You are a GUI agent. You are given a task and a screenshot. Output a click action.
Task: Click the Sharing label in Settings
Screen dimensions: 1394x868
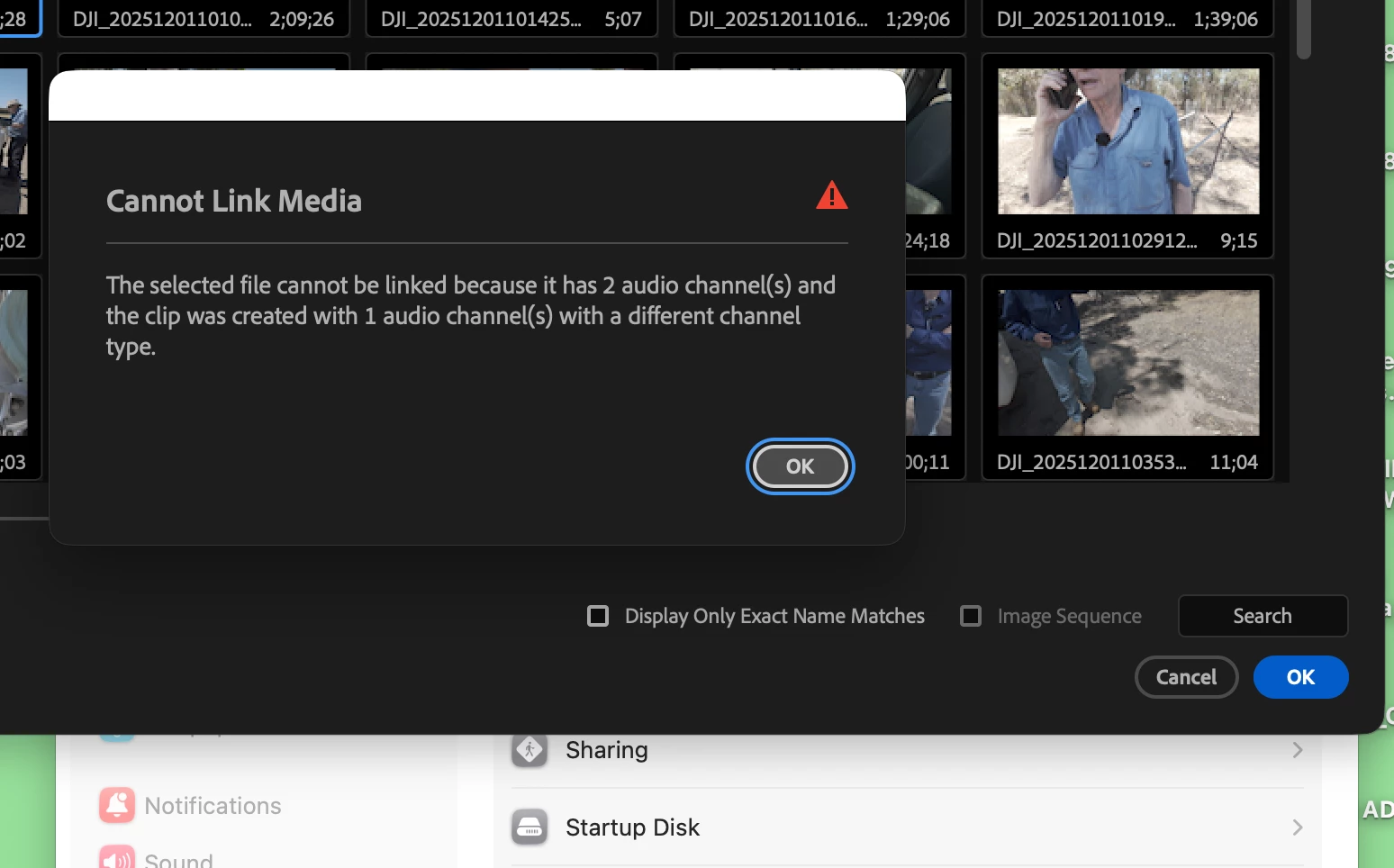(x=607, y=750)
